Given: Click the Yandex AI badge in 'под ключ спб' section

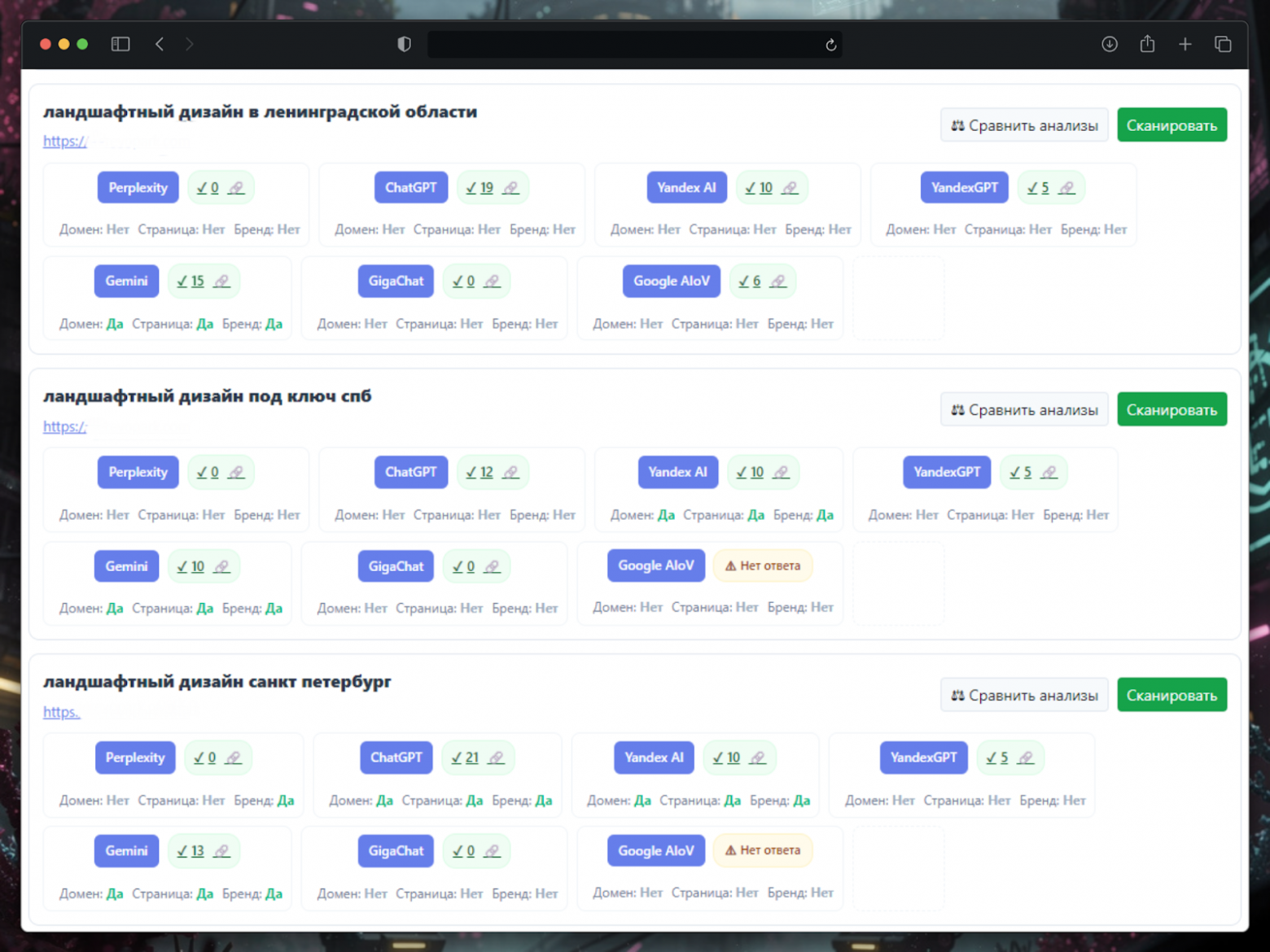Looking at the screenshot, I should click(677, 472).
